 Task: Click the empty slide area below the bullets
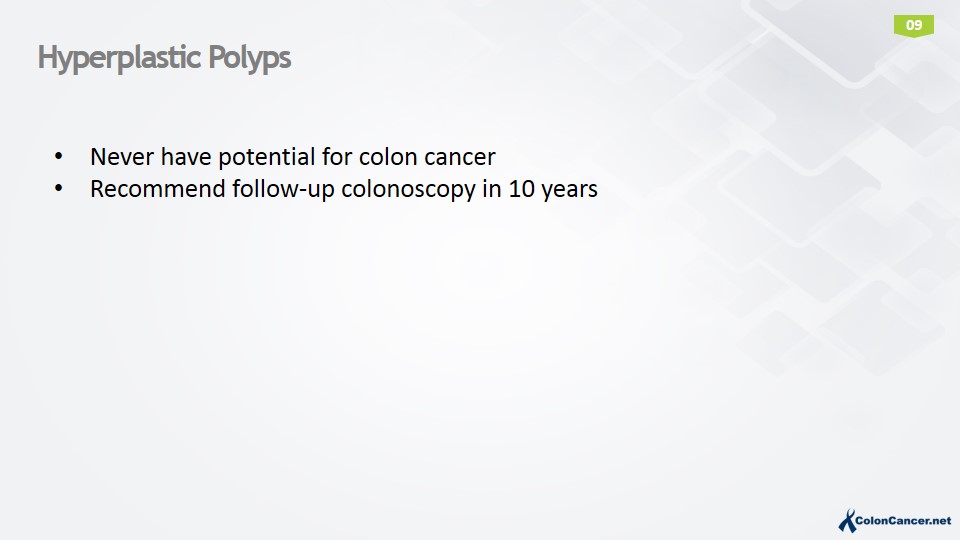(x=400, y=360)
